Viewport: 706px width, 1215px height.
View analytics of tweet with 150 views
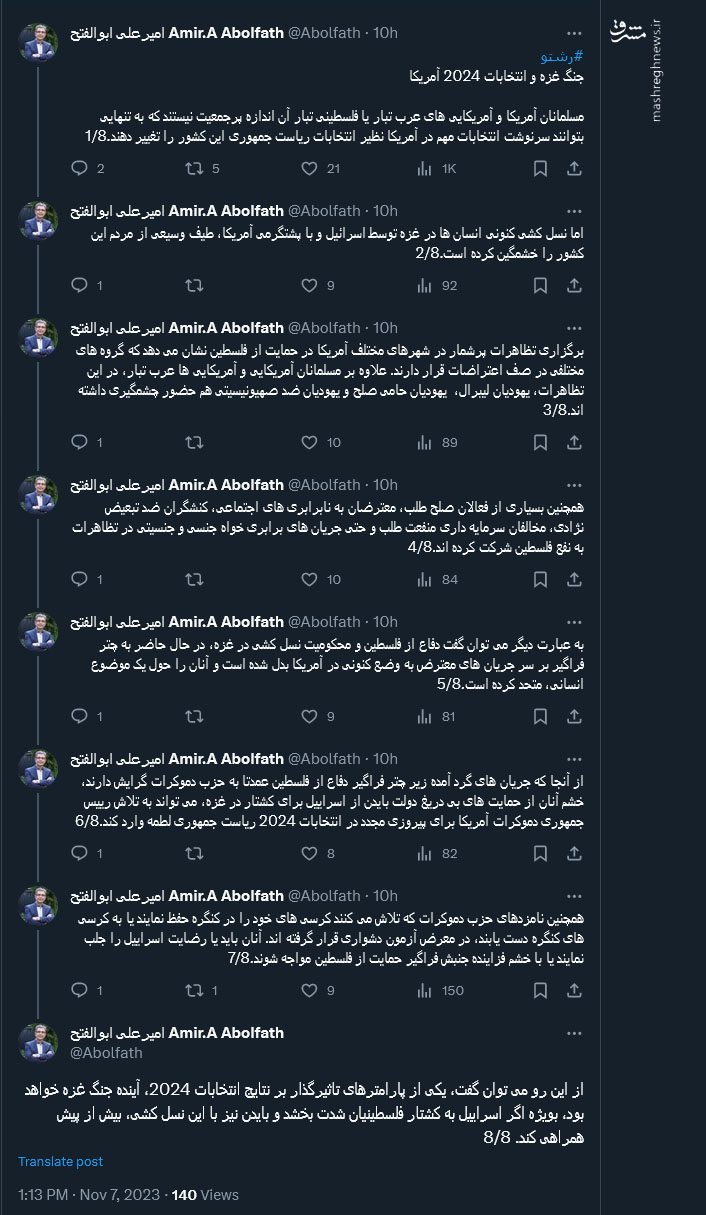tap(425, 990)
